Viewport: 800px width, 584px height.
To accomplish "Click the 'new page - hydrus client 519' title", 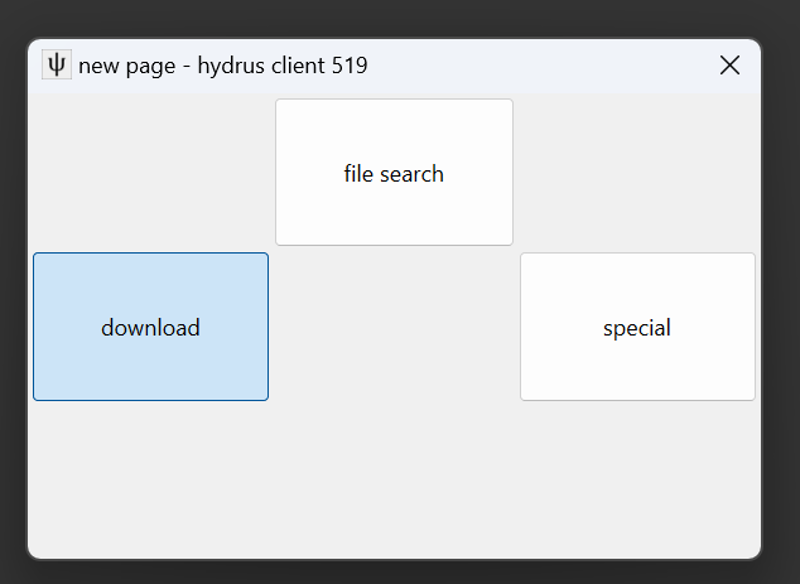I will point(223,66).
